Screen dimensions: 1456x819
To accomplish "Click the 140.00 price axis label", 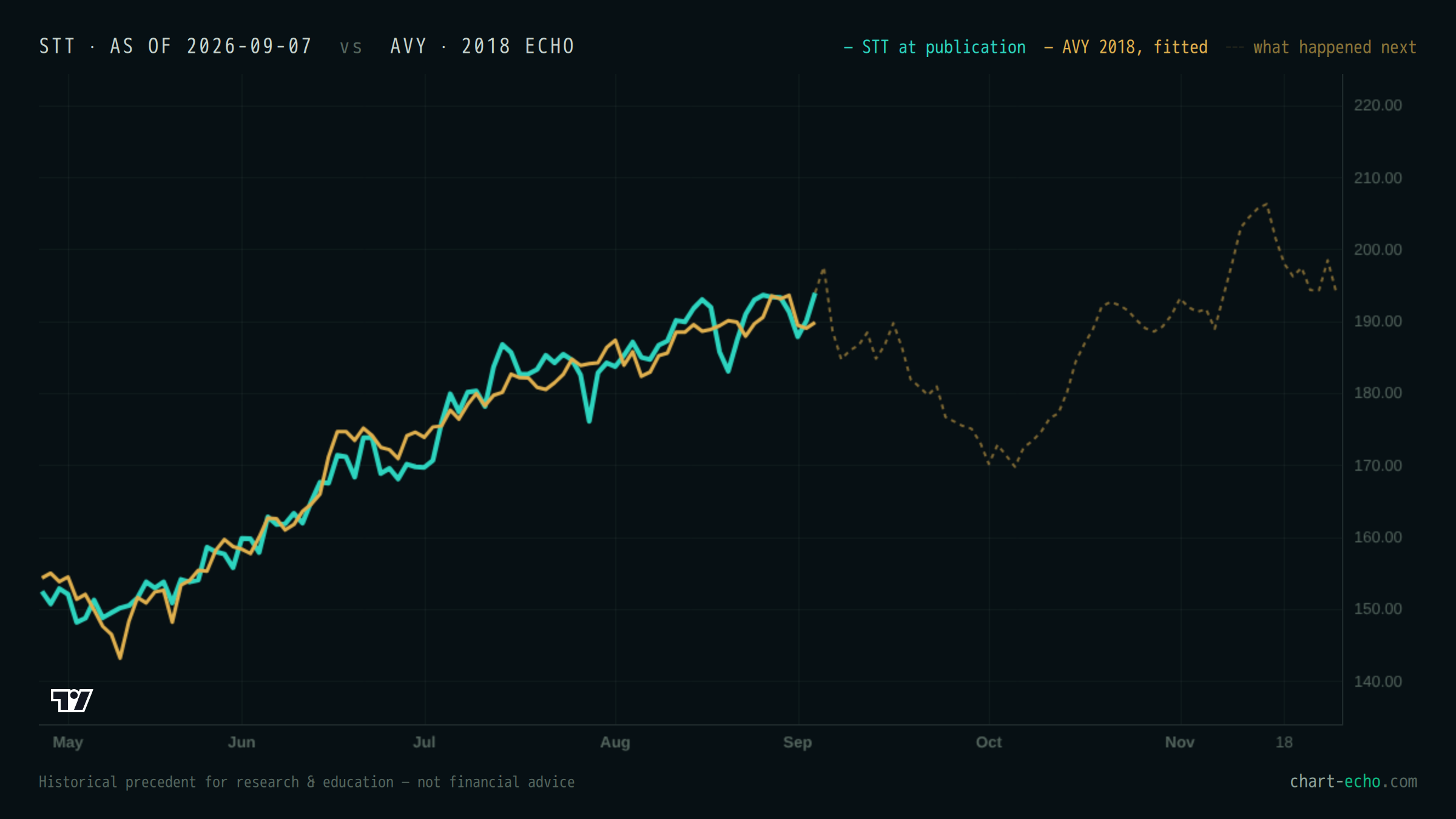I will click(x=1378, y=682).
